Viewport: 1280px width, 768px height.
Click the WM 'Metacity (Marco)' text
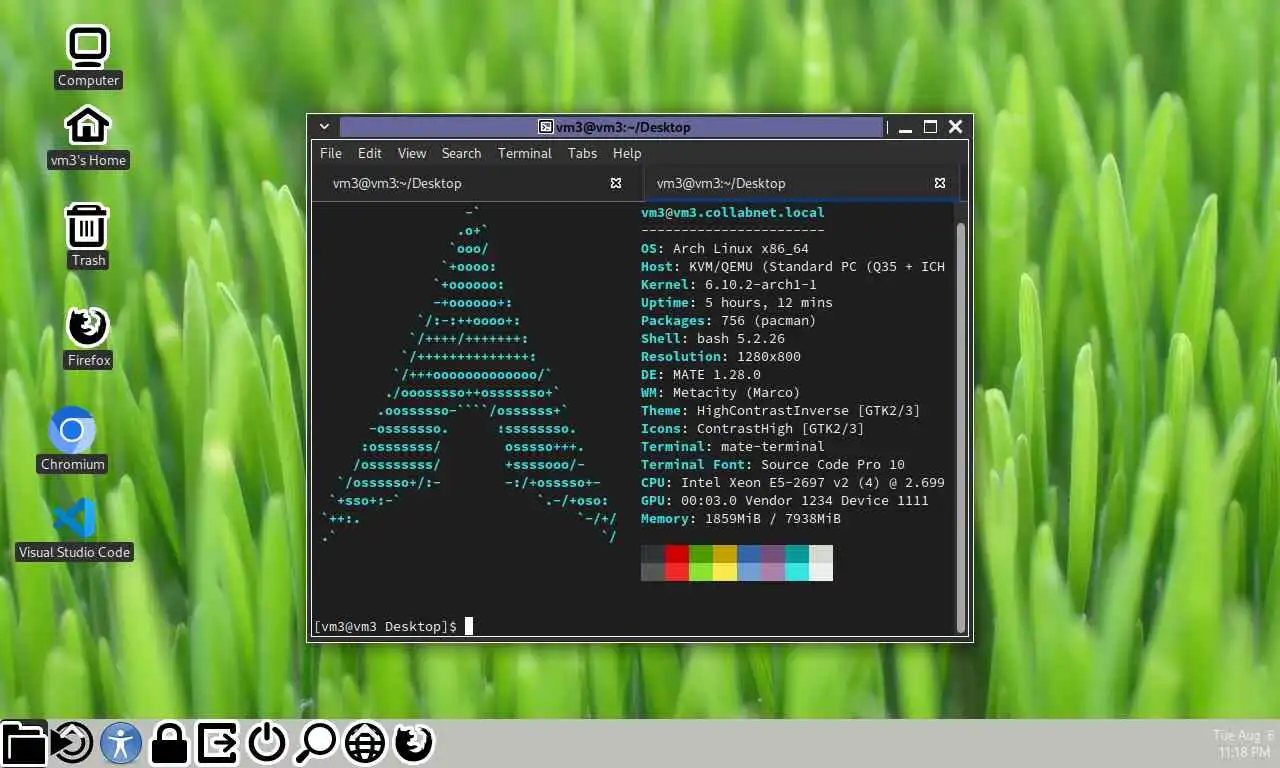tap(737, 392)
